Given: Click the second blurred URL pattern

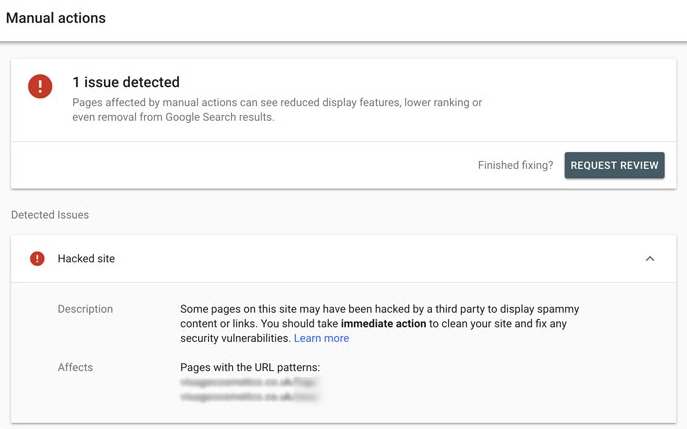Looking at the screenshot, I should click(x=249, y=397).
